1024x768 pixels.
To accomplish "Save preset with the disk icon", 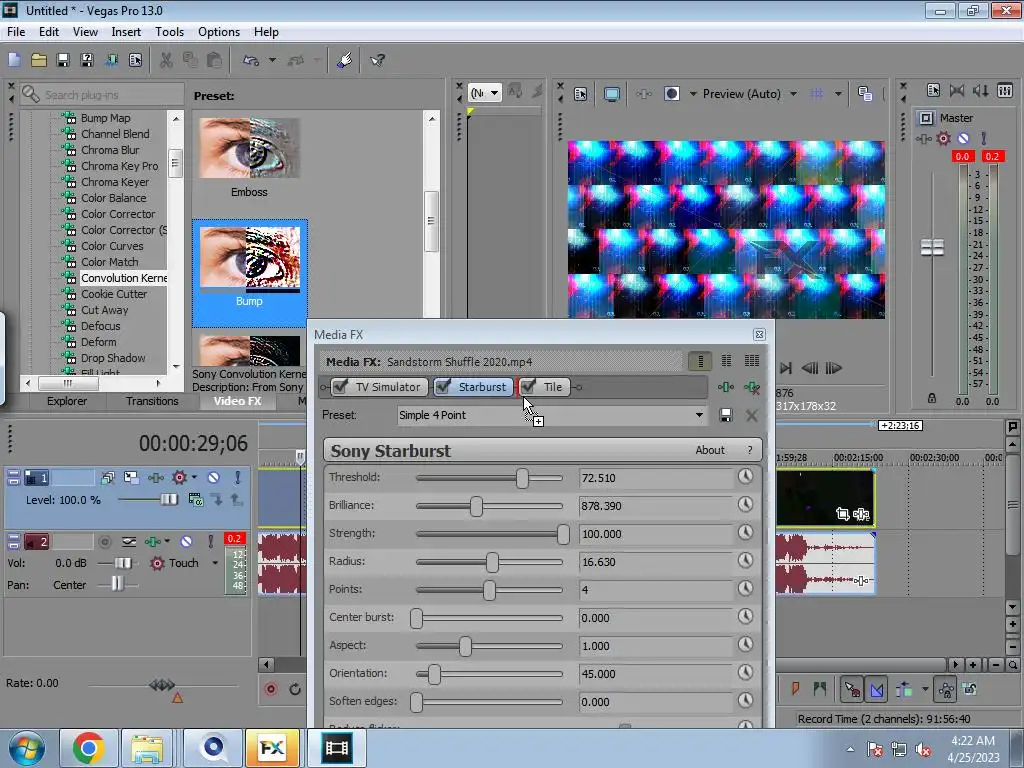I will (726, 415).
